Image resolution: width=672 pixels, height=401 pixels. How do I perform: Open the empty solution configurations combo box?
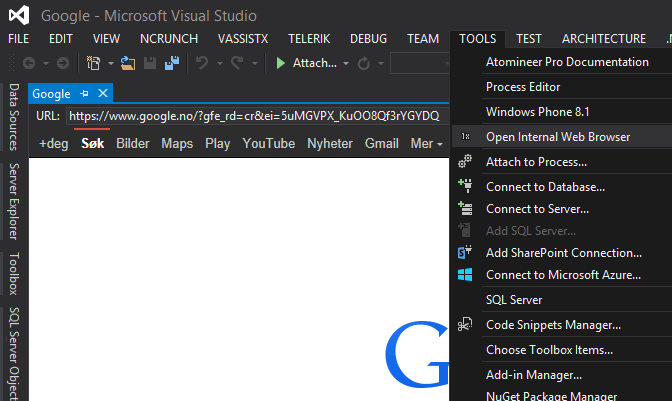tap(420, 63)
